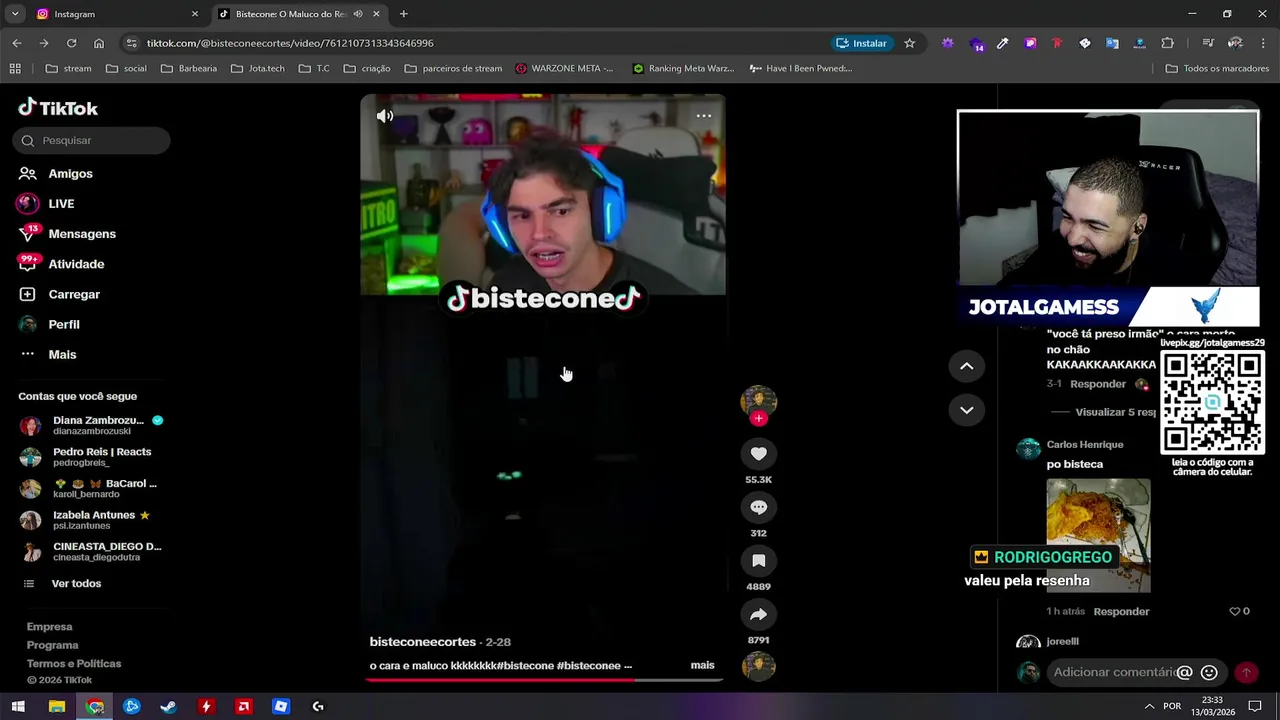Open the video options three-dot menu

704,116
